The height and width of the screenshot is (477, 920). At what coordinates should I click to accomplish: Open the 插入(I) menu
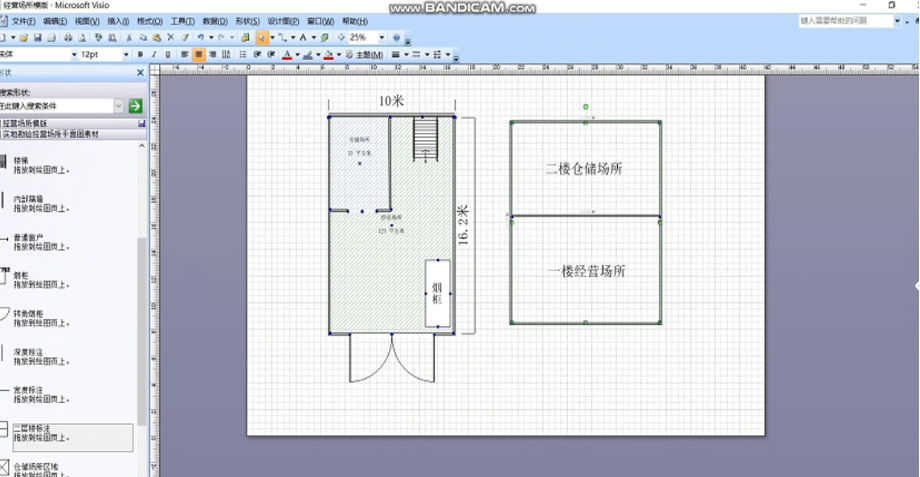click(x=118, y=21)
